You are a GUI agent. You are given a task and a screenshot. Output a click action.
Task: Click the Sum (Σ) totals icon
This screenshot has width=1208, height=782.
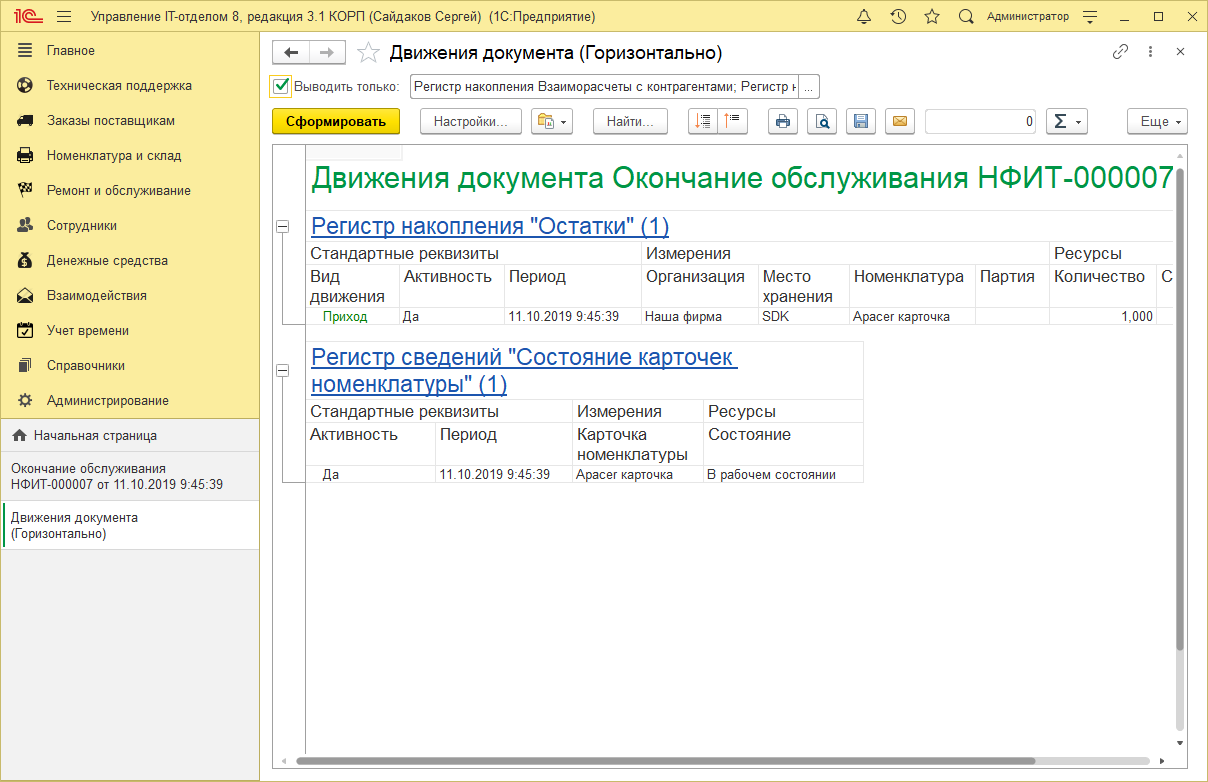tap(1059, 121)
